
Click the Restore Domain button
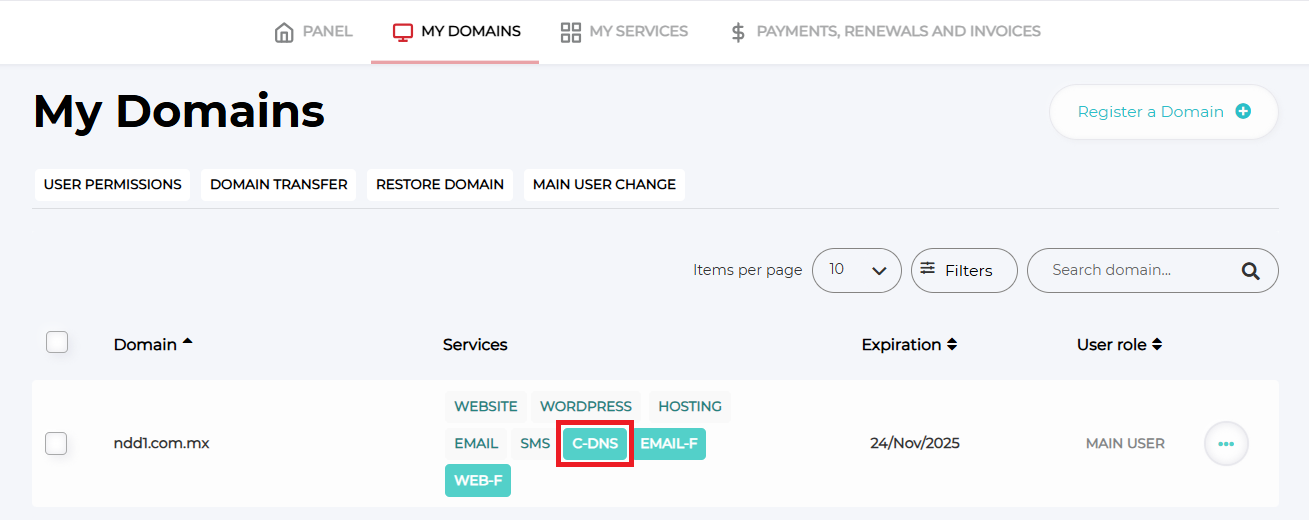pyautogui.click(x=440, y=184)
